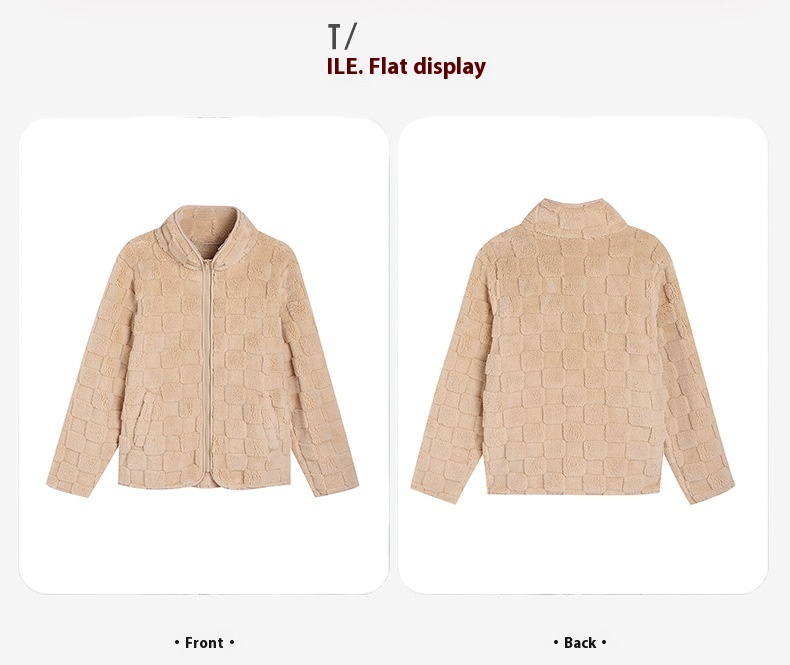Click the front jacket's bottom hem
The height and width of the screenshot is (665, 790).
[x=204, y=481]
